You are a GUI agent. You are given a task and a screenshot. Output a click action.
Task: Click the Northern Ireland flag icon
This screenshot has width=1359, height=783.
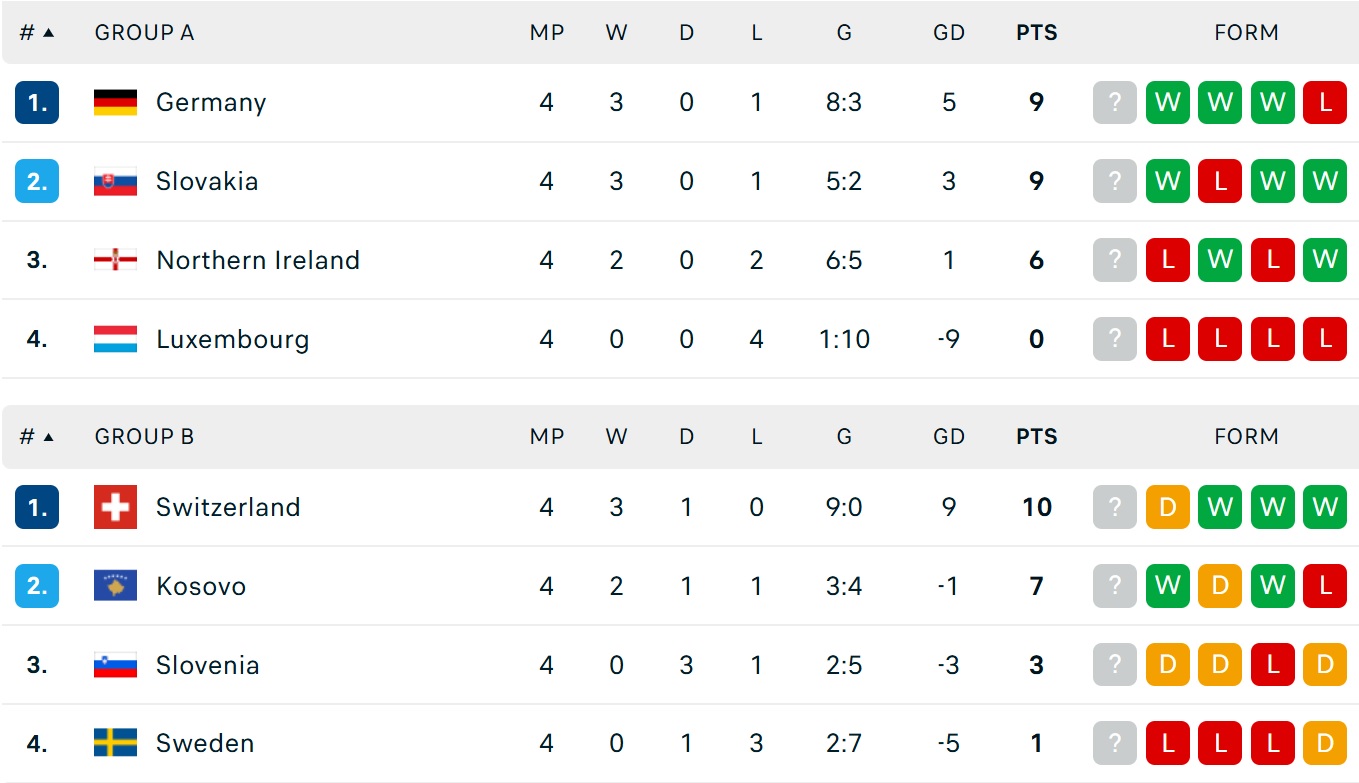click(x=115, y=260)
